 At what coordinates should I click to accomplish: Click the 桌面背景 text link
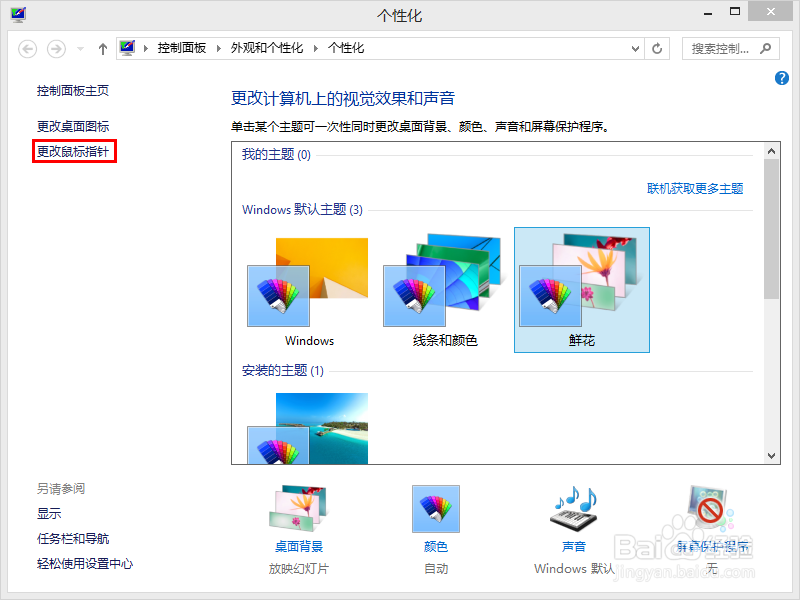click(299, 547)
